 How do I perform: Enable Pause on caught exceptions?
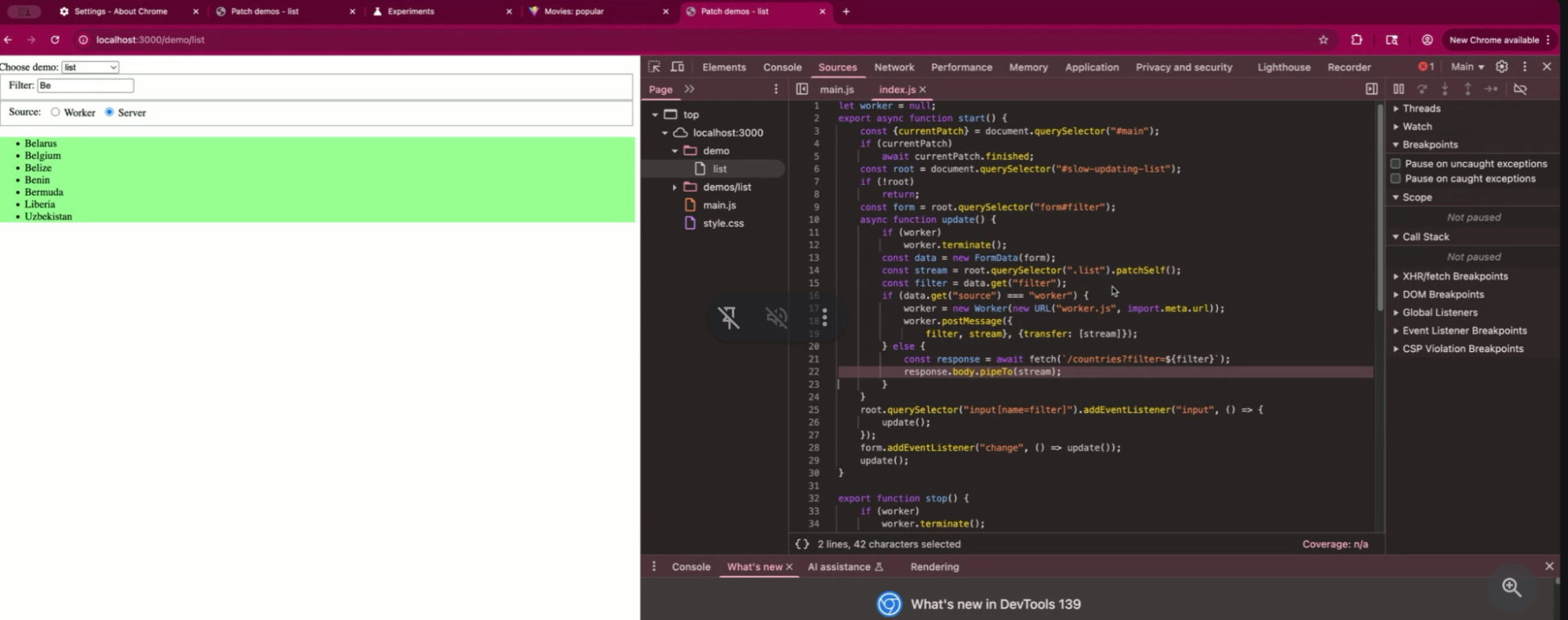tap(1395, 179)
